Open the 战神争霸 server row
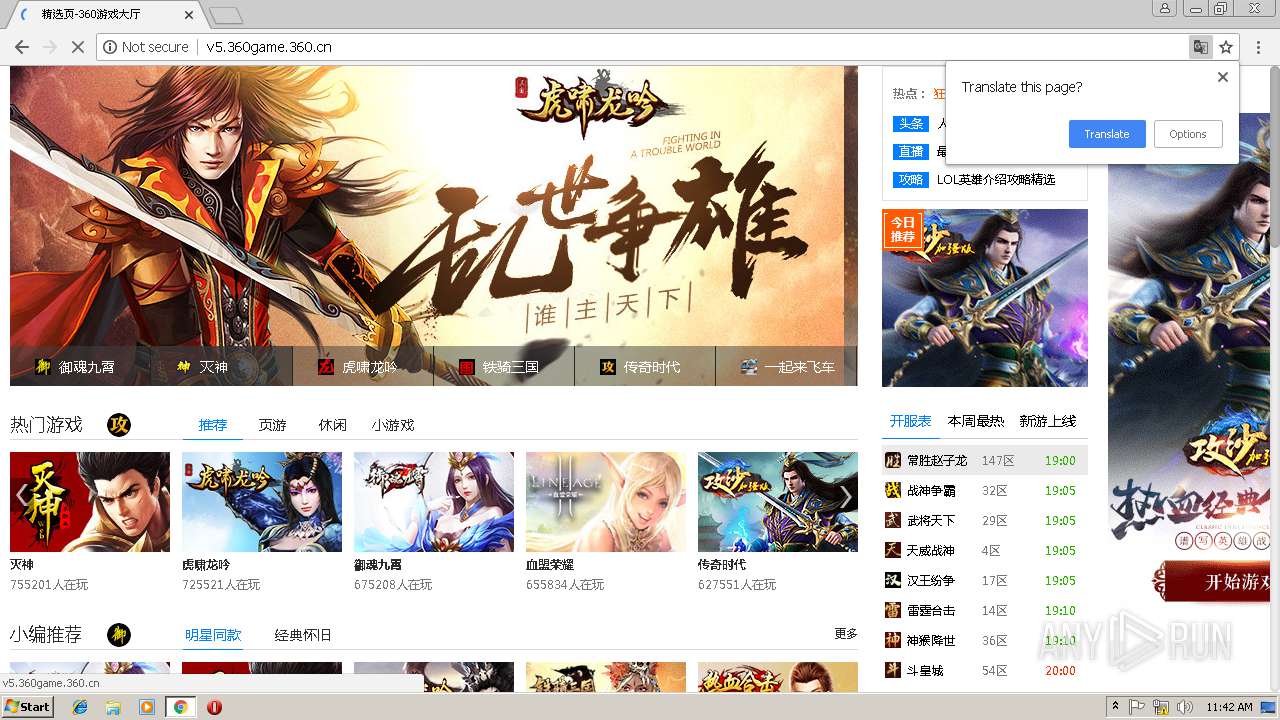Image resolution: width=1280 pixels, height=720 pixels. pos(985,490)
